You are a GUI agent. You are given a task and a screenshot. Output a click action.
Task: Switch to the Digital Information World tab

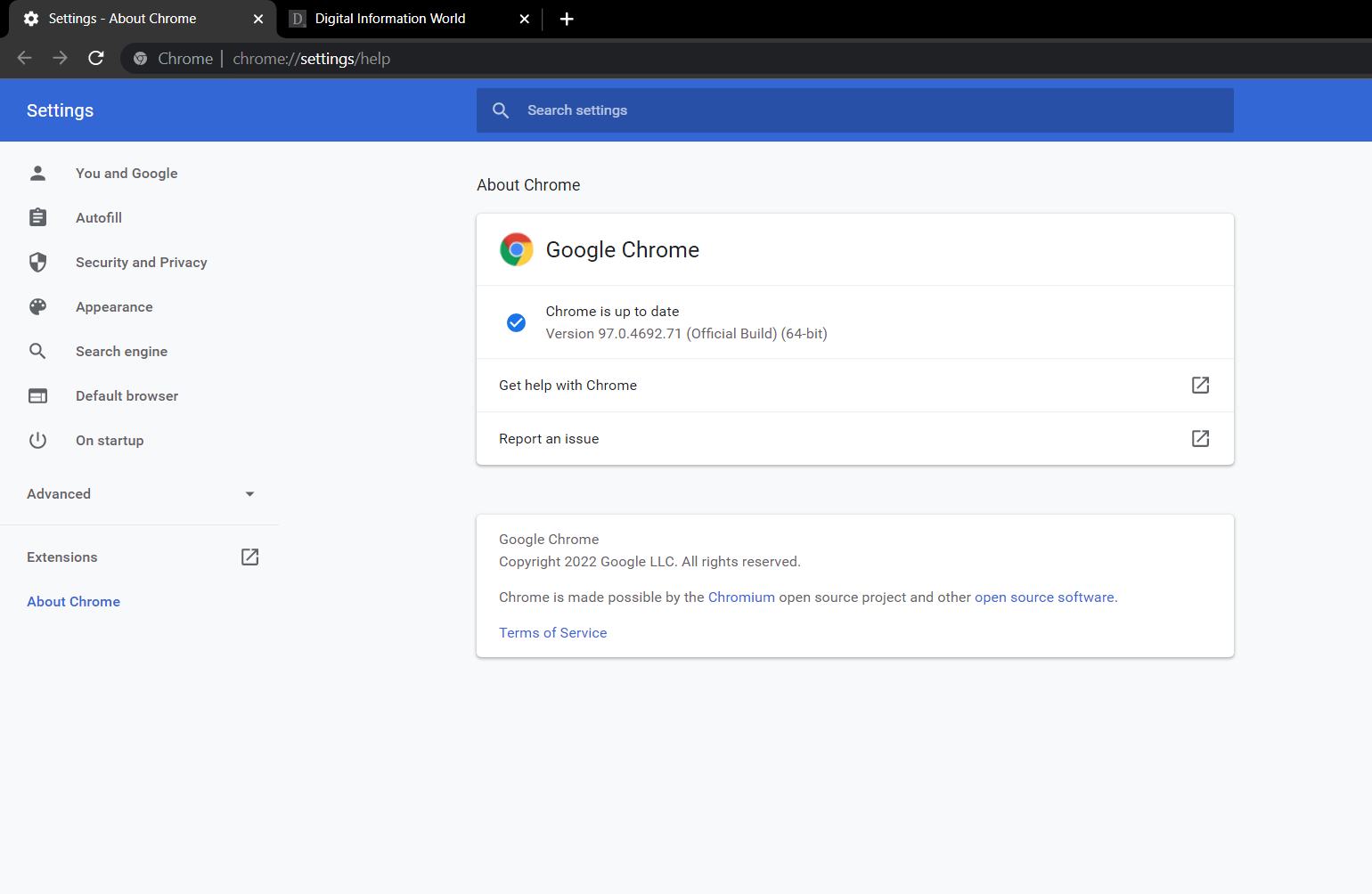click(x=410, y=19)
